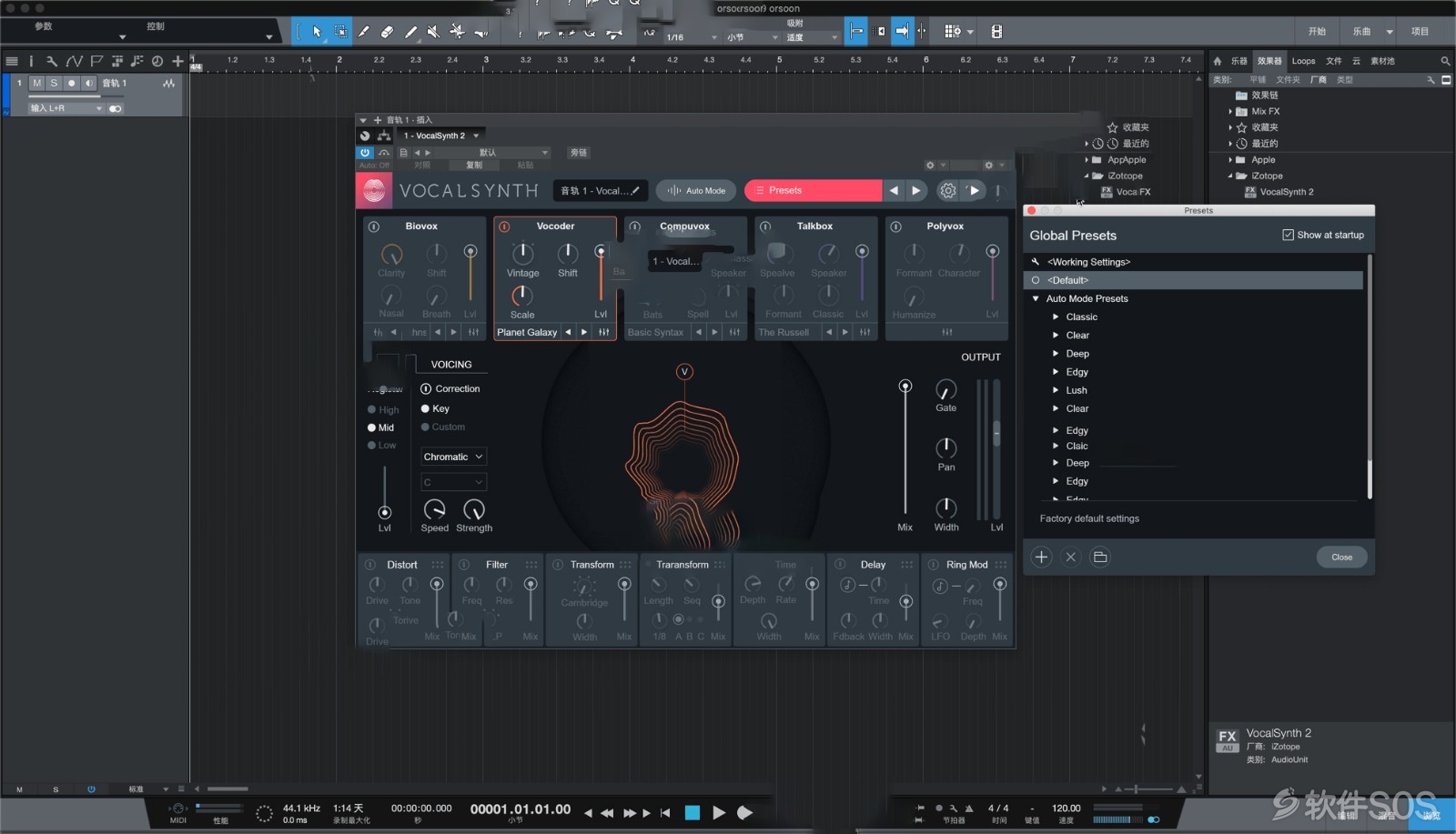Click the pencil icon beside track name
1456x834 pixels.
click(x=635, y=191)
